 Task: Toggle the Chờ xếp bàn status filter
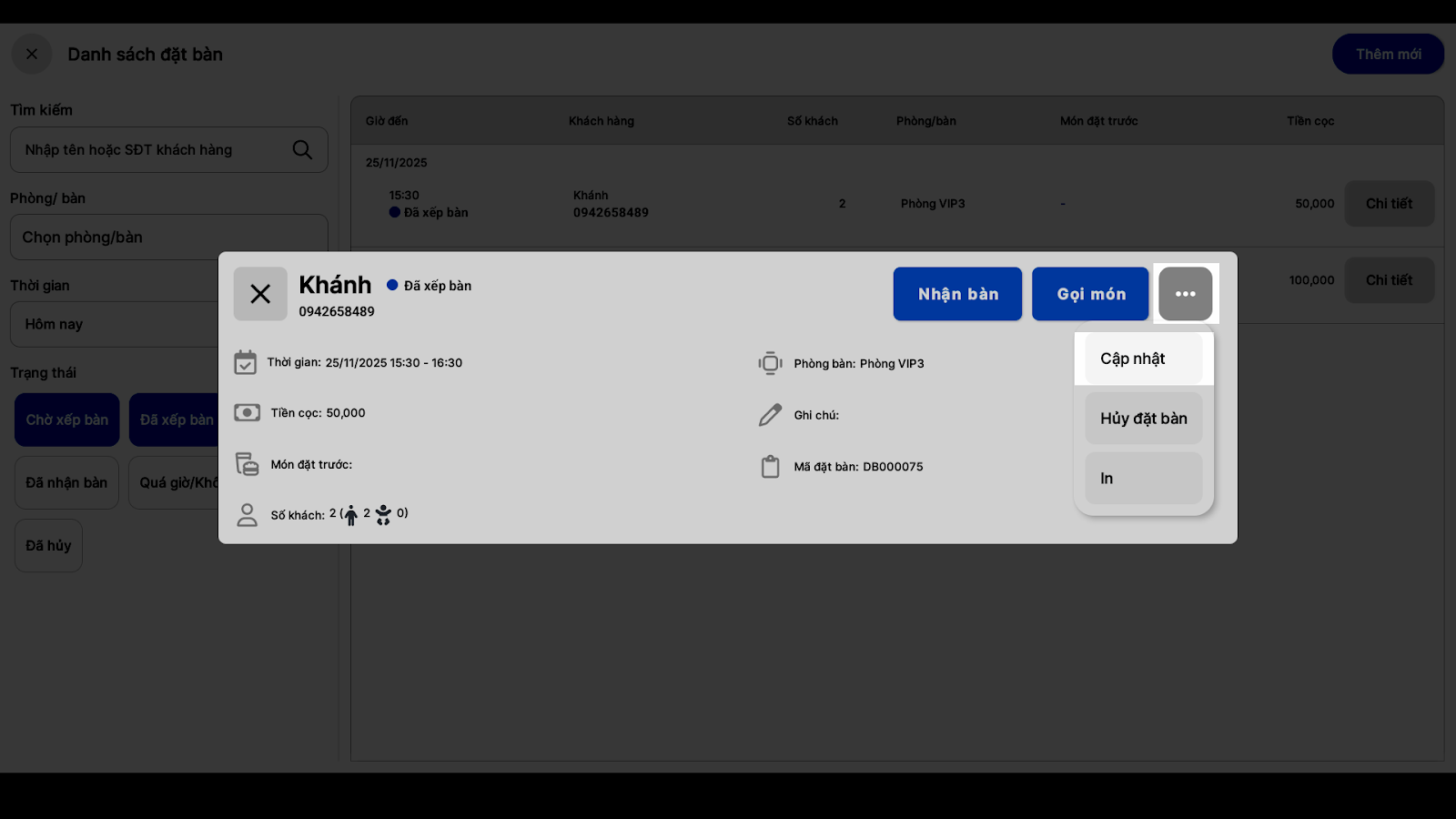[67, 420]
